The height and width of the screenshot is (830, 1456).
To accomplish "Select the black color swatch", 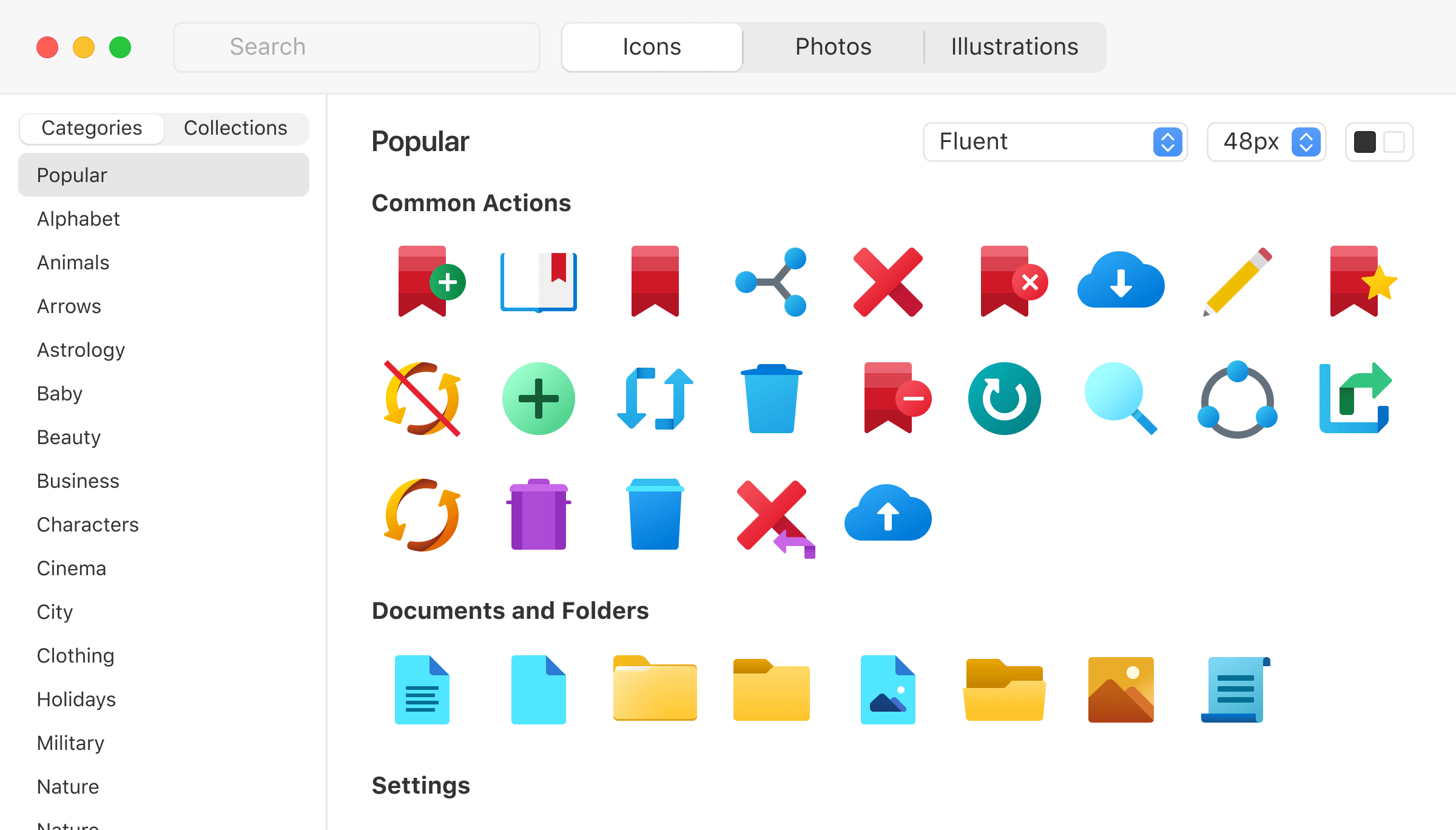I will (x=1366, y=141).
